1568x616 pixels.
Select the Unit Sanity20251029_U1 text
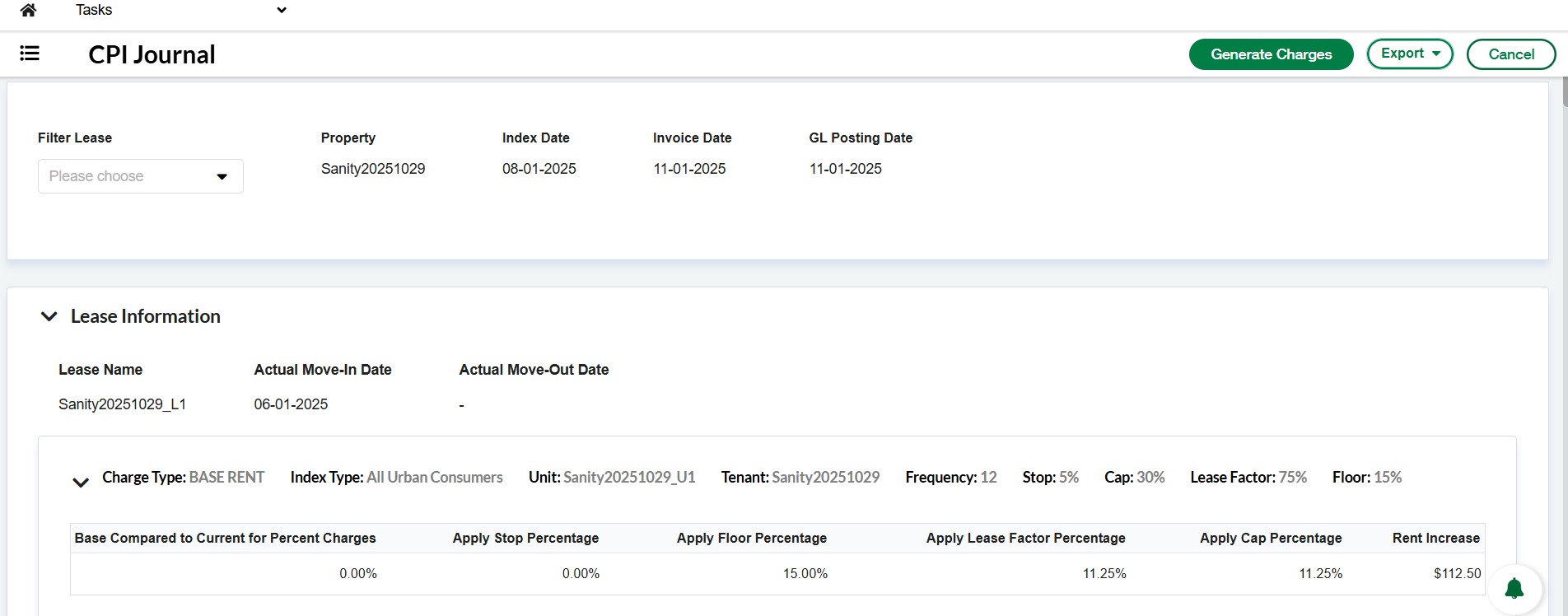[629, 478]
